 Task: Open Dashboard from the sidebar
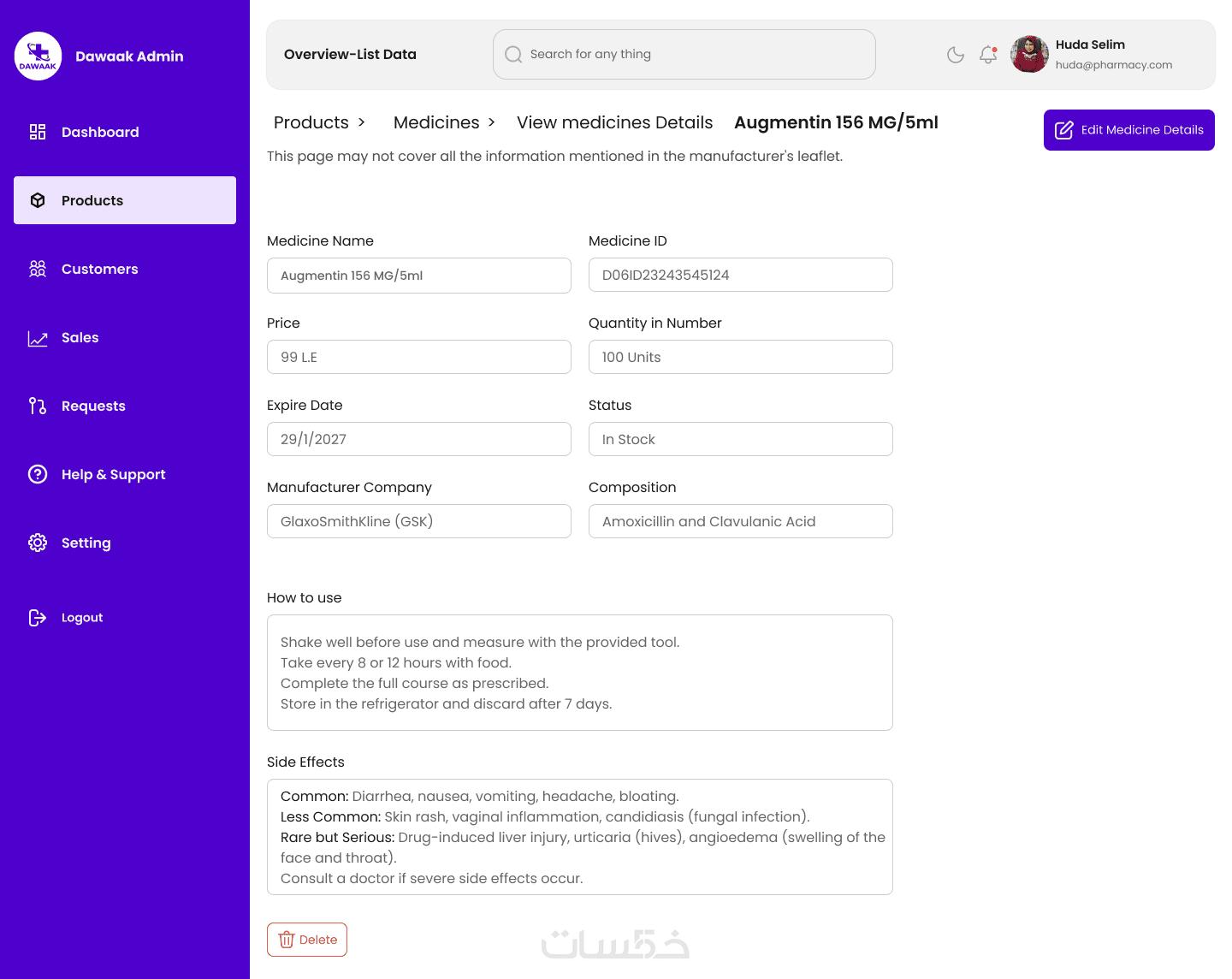click(x=99, y=132)
